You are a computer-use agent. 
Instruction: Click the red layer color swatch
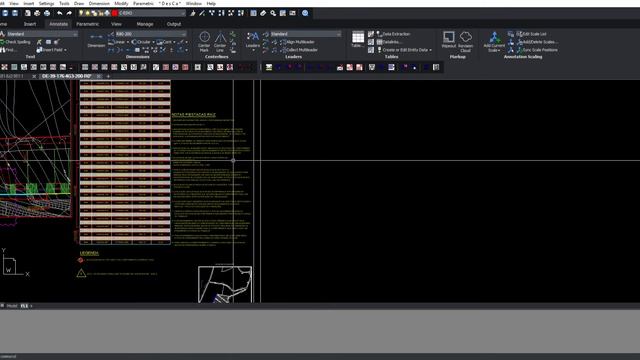pyautogui.click(x=115, y=13)
